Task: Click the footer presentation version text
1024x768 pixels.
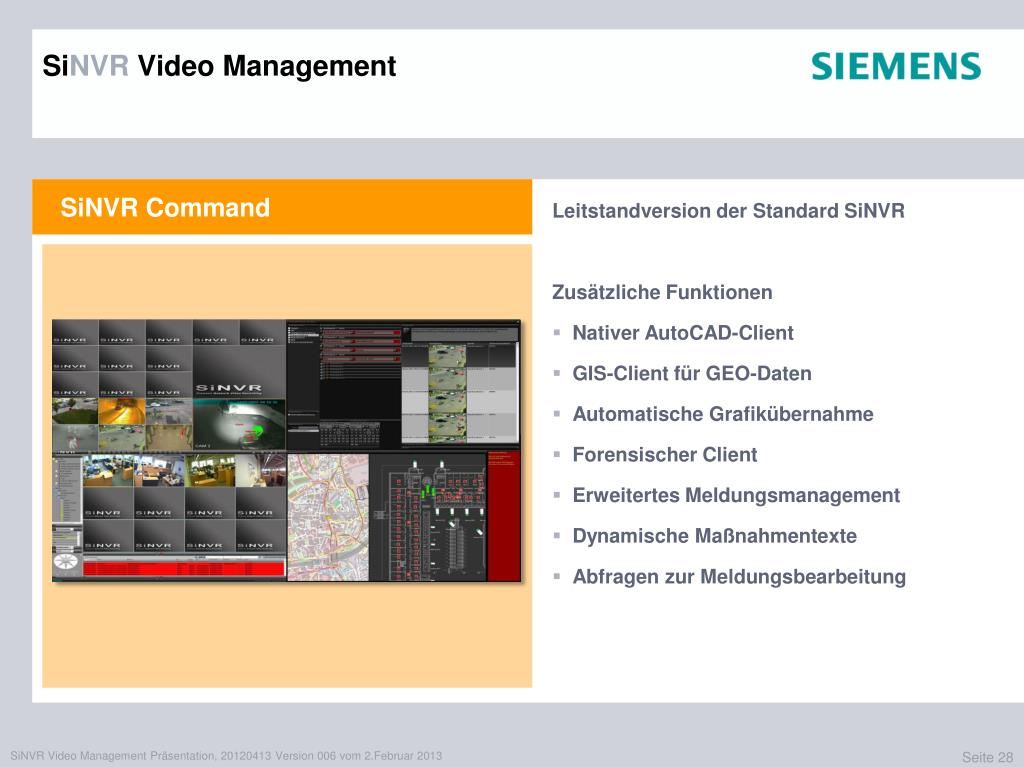Action: (x=226, y=756)
